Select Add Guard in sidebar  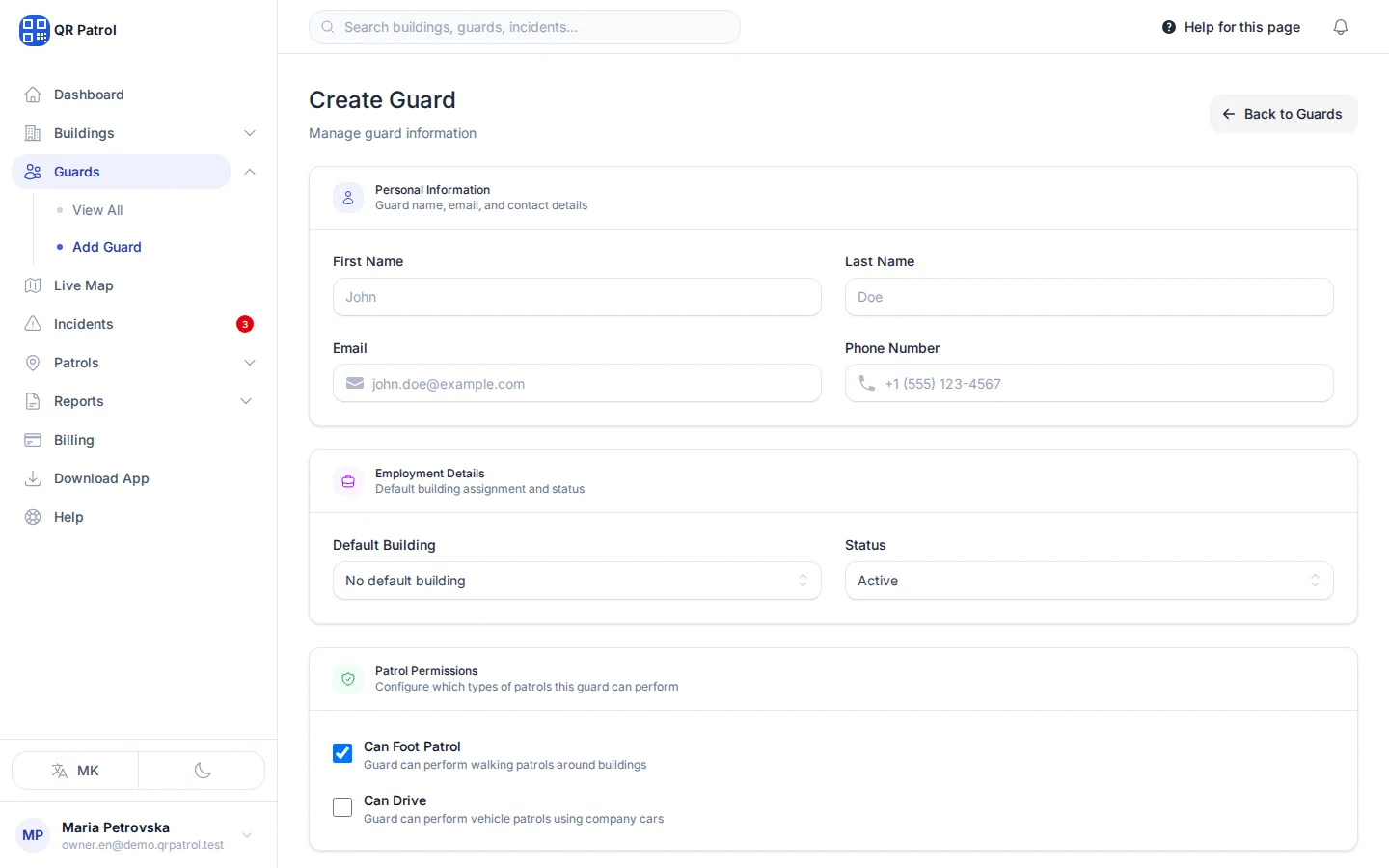tap(107, 247)
